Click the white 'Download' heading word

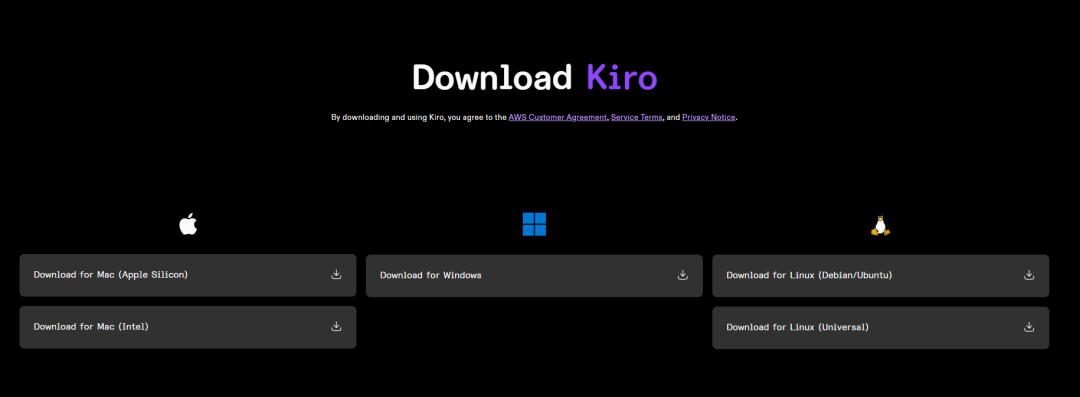coord(492,77)
